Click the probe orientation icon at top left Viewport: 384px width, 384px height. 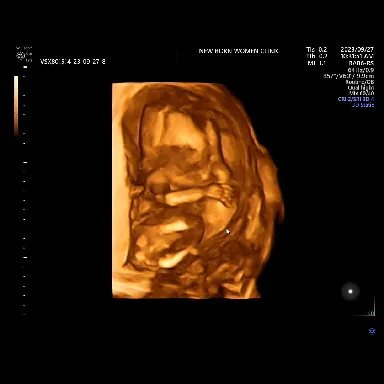21,55
